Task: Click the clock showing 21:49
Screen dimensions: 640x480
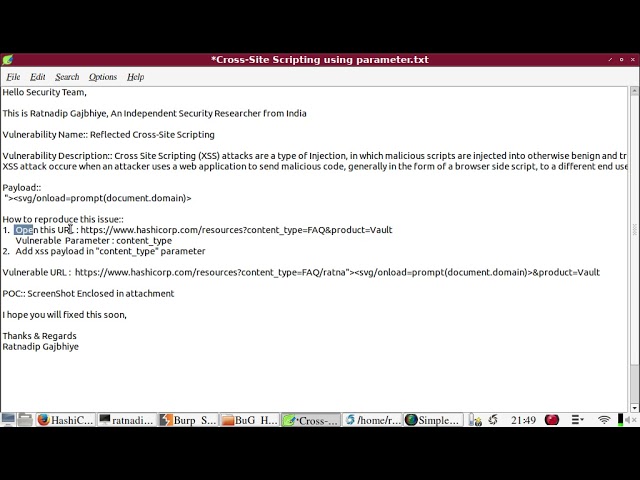Action: [x=523, y=420]
